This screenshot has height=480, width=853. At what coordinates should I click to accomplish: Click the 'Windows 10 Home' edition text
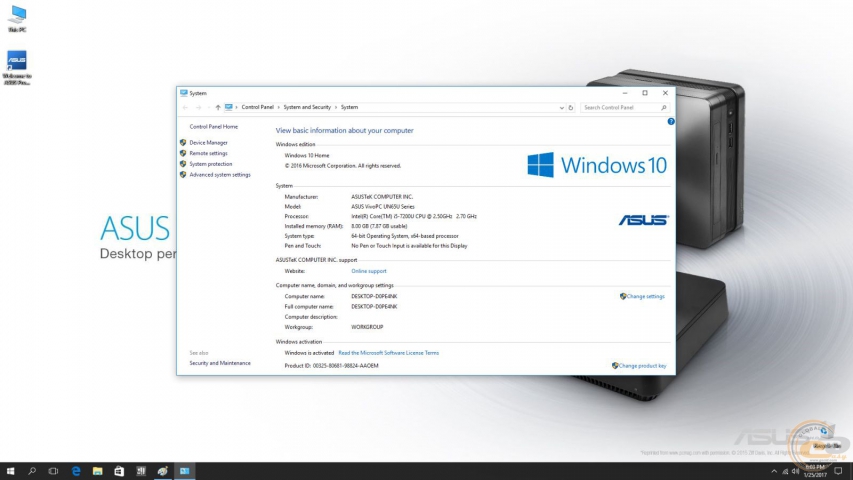click(307, 156)
